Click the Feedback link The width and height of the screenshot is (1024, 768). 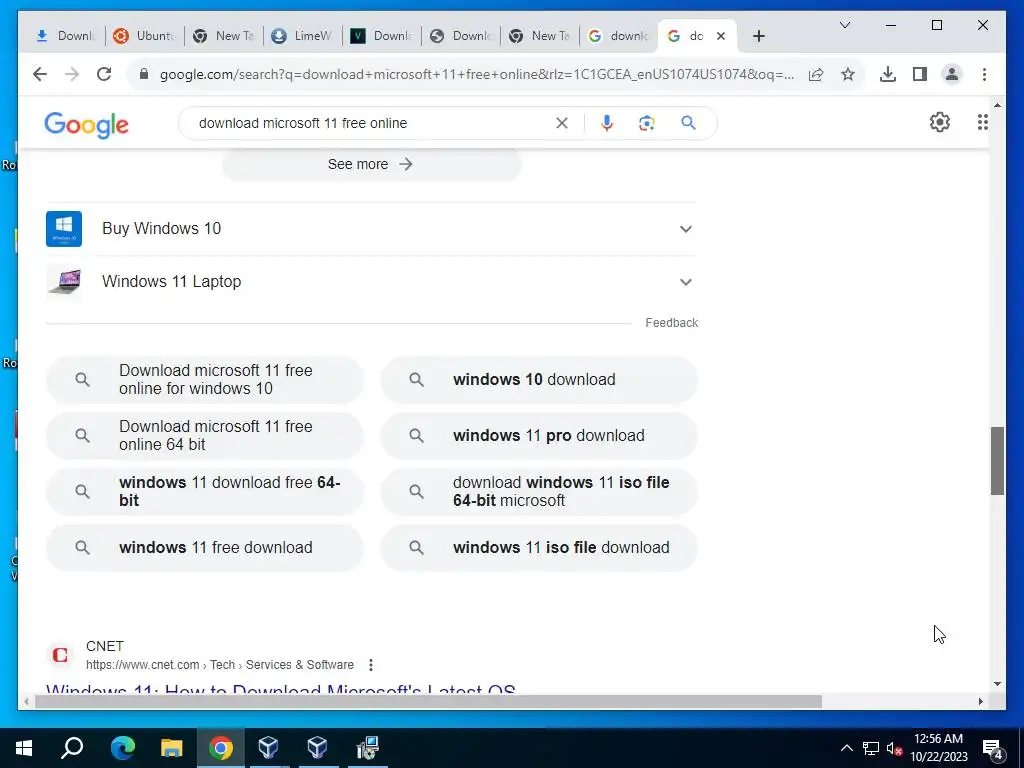tap(671, 323)
